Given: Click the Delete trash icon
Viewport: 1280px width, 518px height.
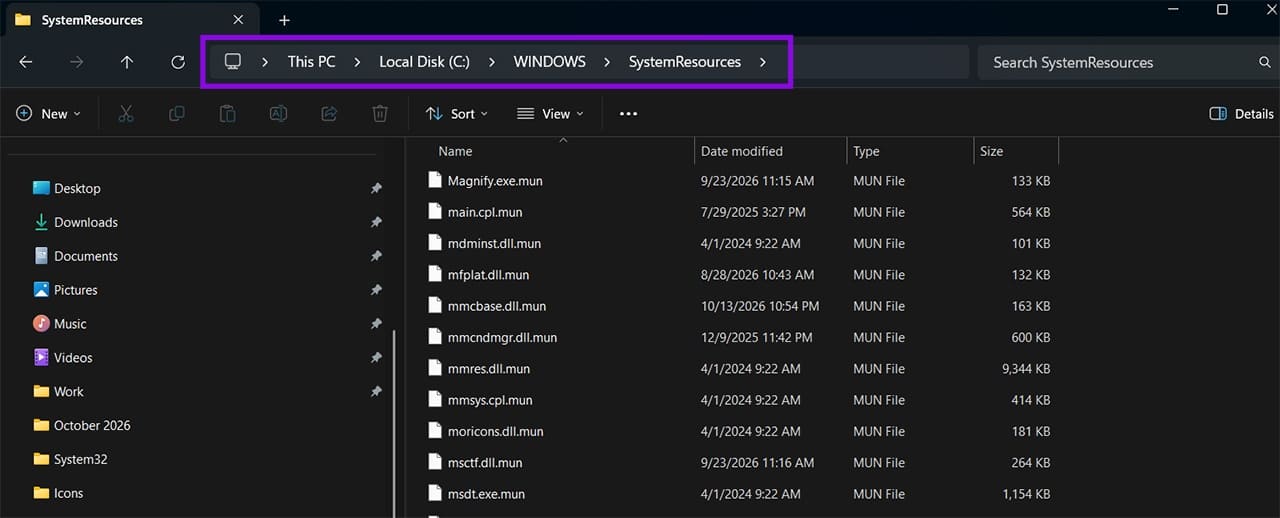Looking at the screenshot, I should (x=380, y=114).
